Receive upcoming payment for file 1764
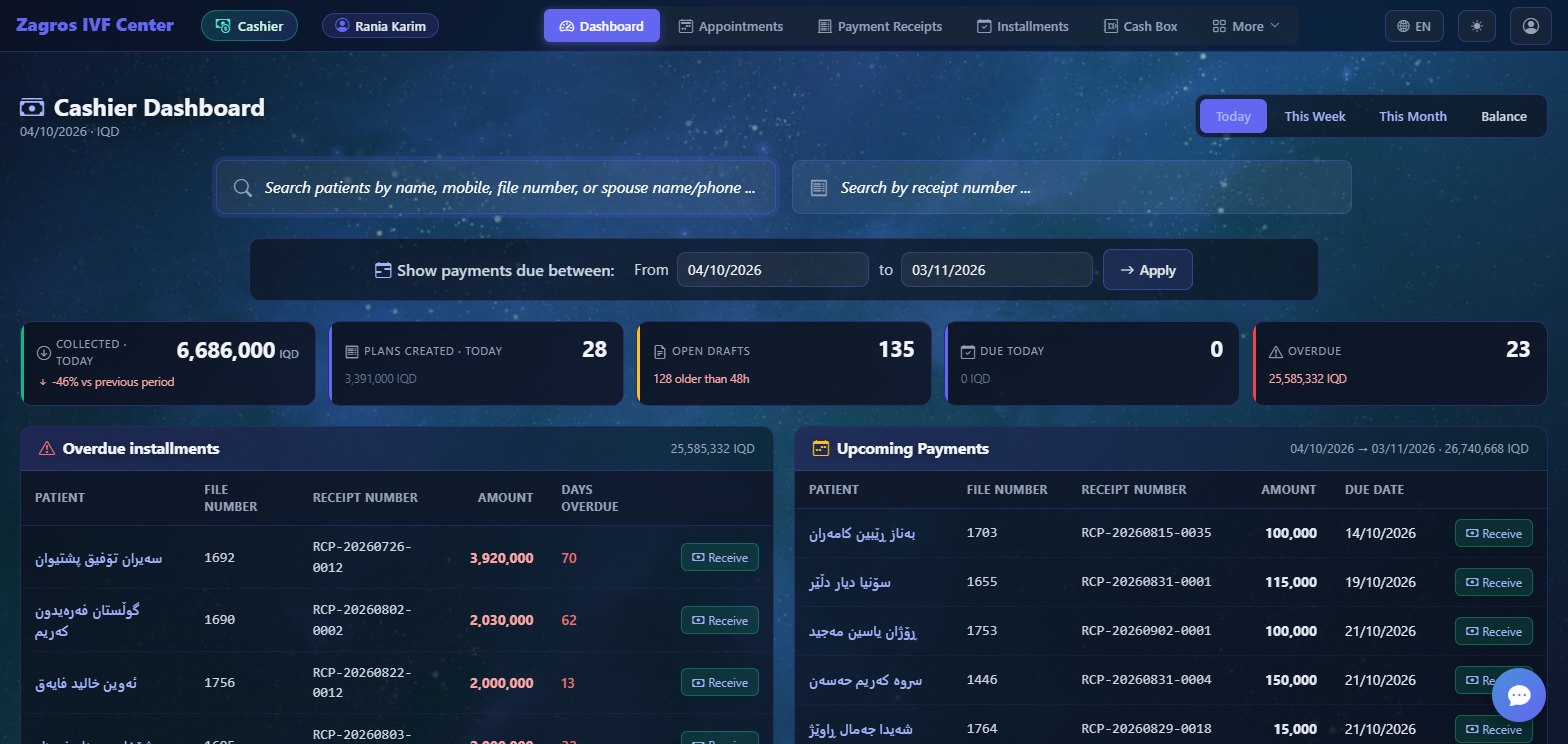 click(1494, 729)
